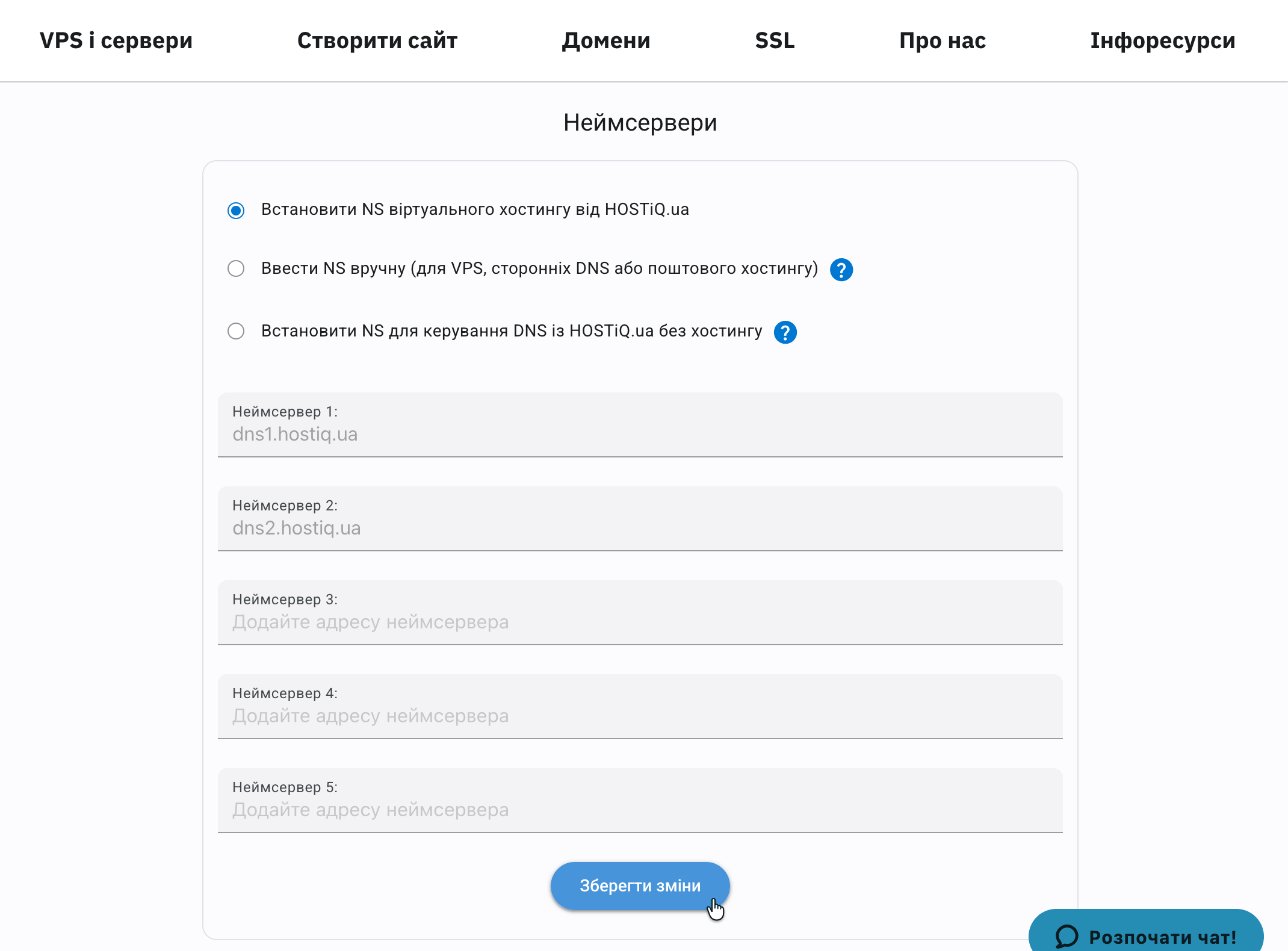Select radio option for HOSTiQ.ua virtual hosting NS
1288x951 pixels.
coord(236,210)
